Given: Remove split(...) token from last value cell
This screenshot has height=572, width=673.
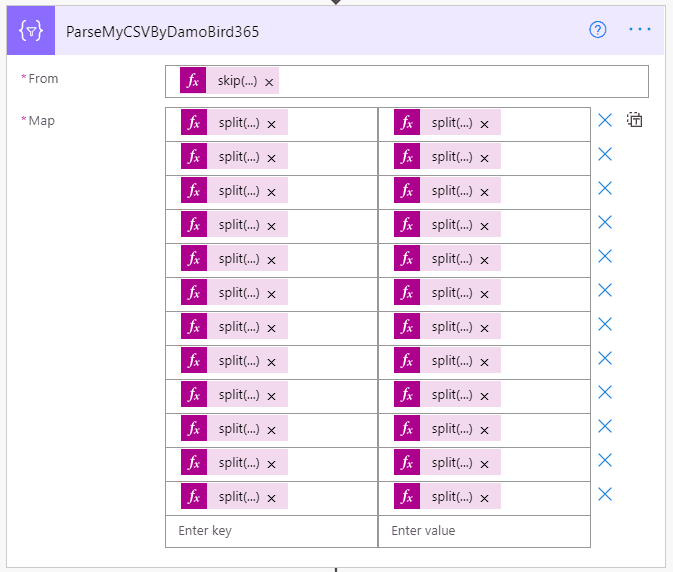Looking at the screenshot, I should 484,498.
